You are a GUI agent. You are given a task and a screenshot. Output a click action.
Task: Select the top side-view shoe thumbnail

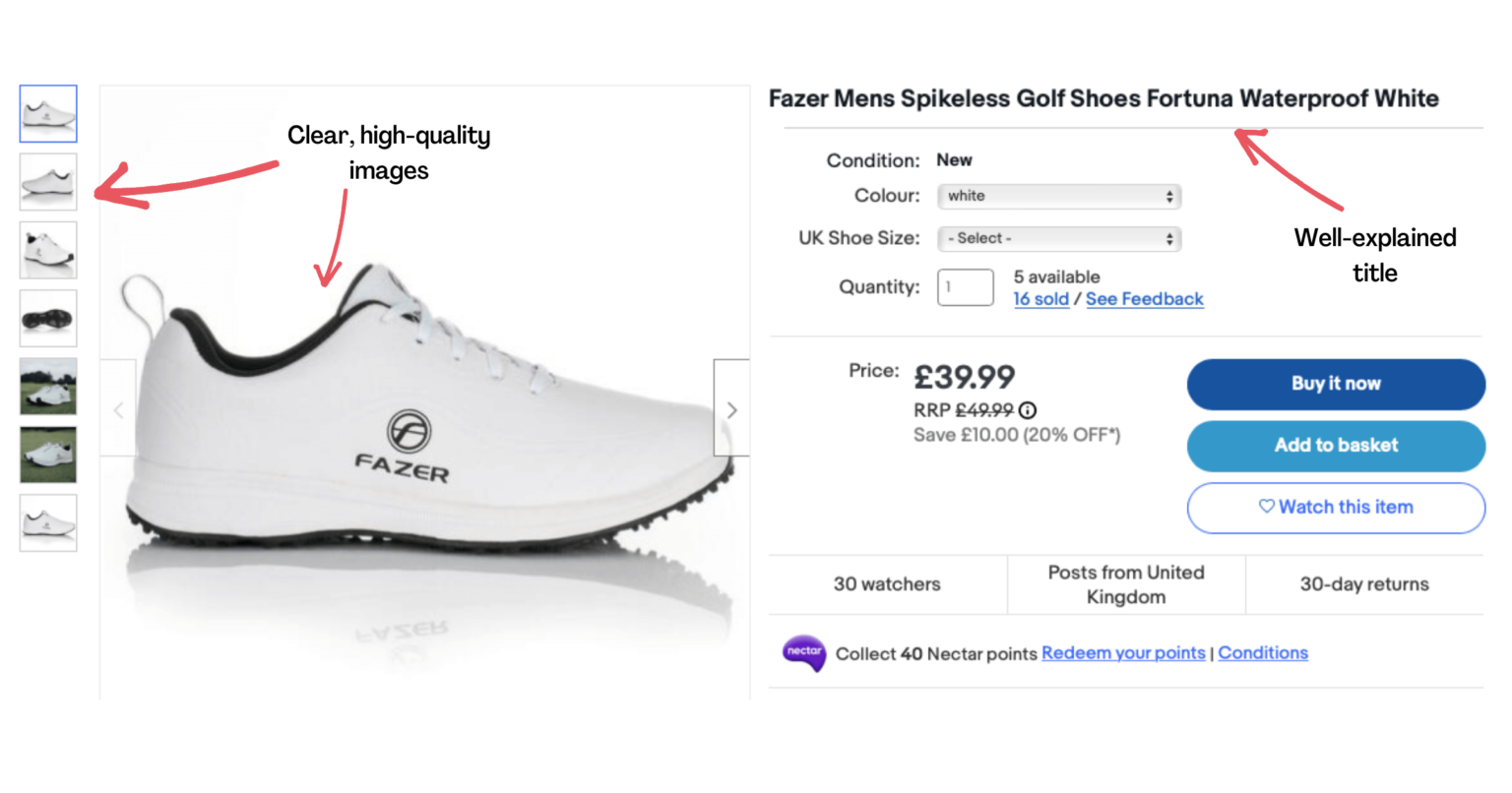47,113
